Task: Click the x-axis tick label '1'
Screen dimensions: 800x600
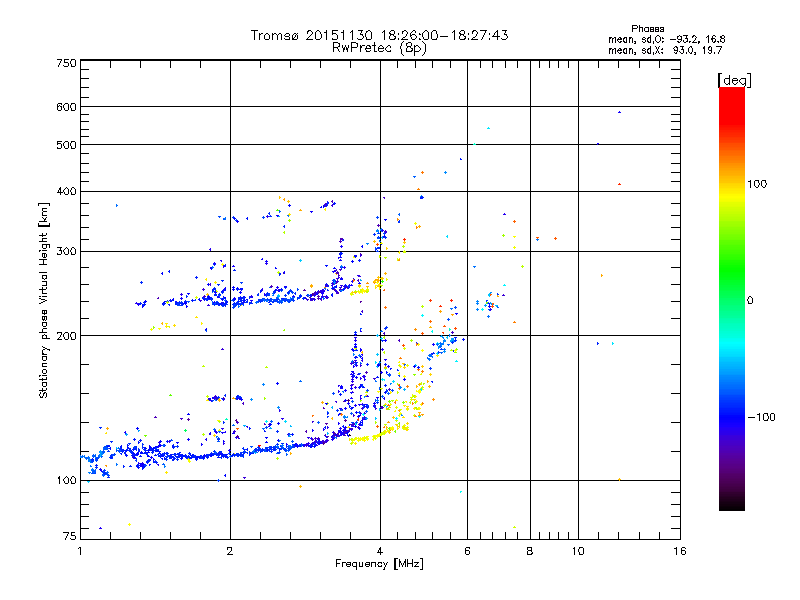Action: pos(80,551)
